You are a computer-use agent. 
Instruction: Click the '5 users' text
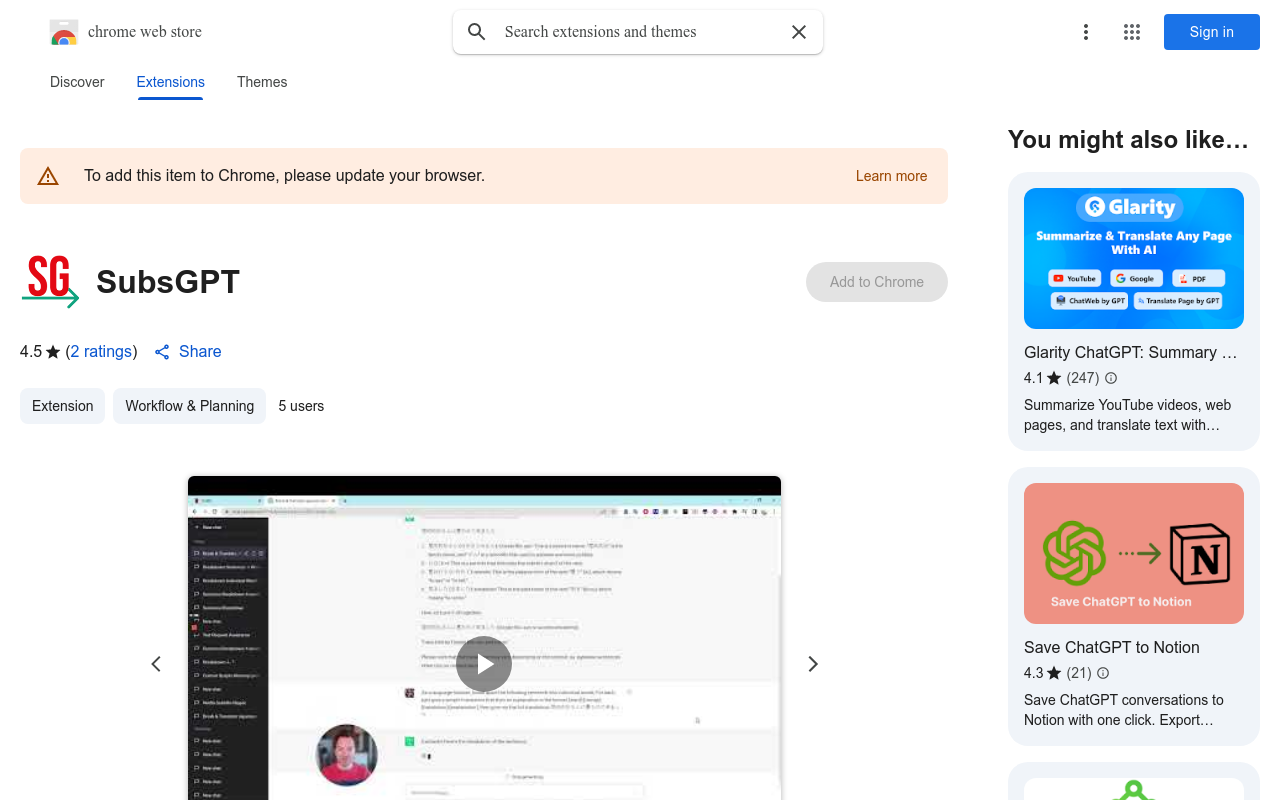(x=301, y=406)
